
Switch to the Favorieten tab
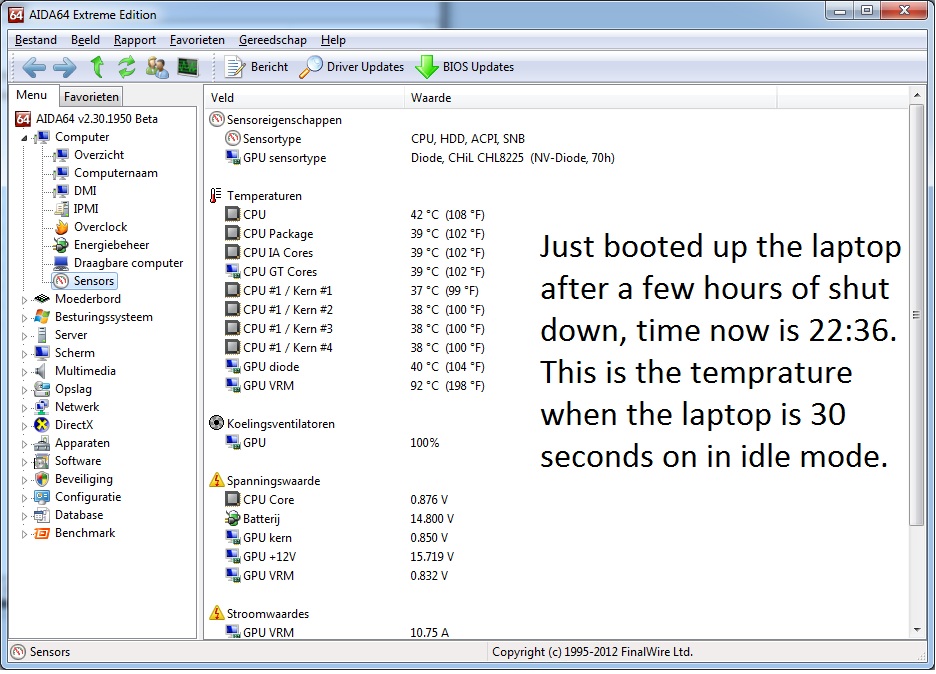point(91,97)
